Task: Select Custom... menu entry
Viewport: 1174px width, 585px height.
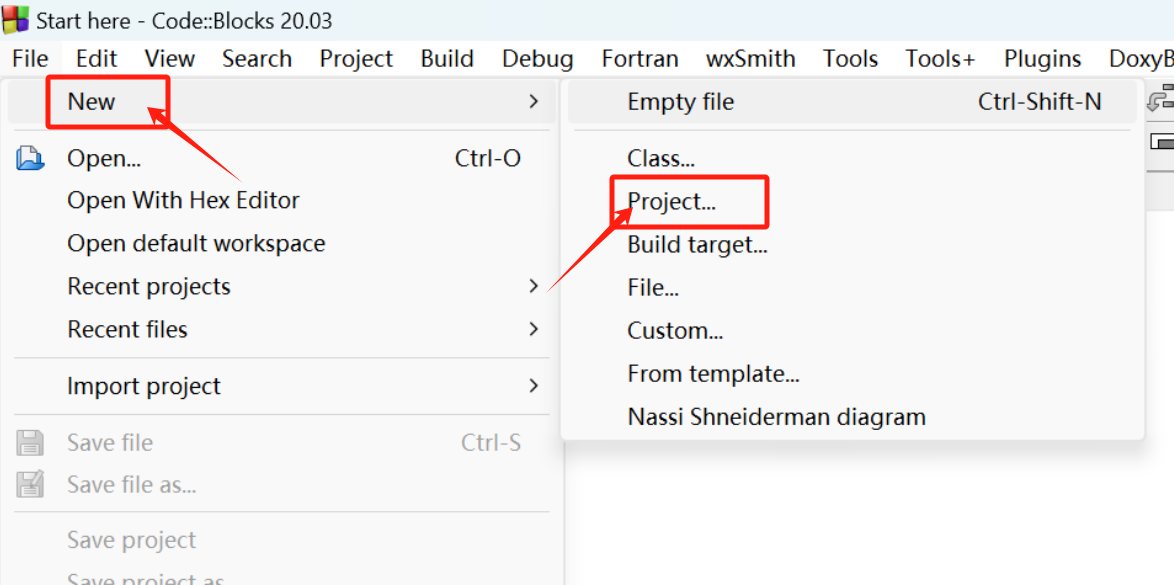Action: (x=675, y=330)
